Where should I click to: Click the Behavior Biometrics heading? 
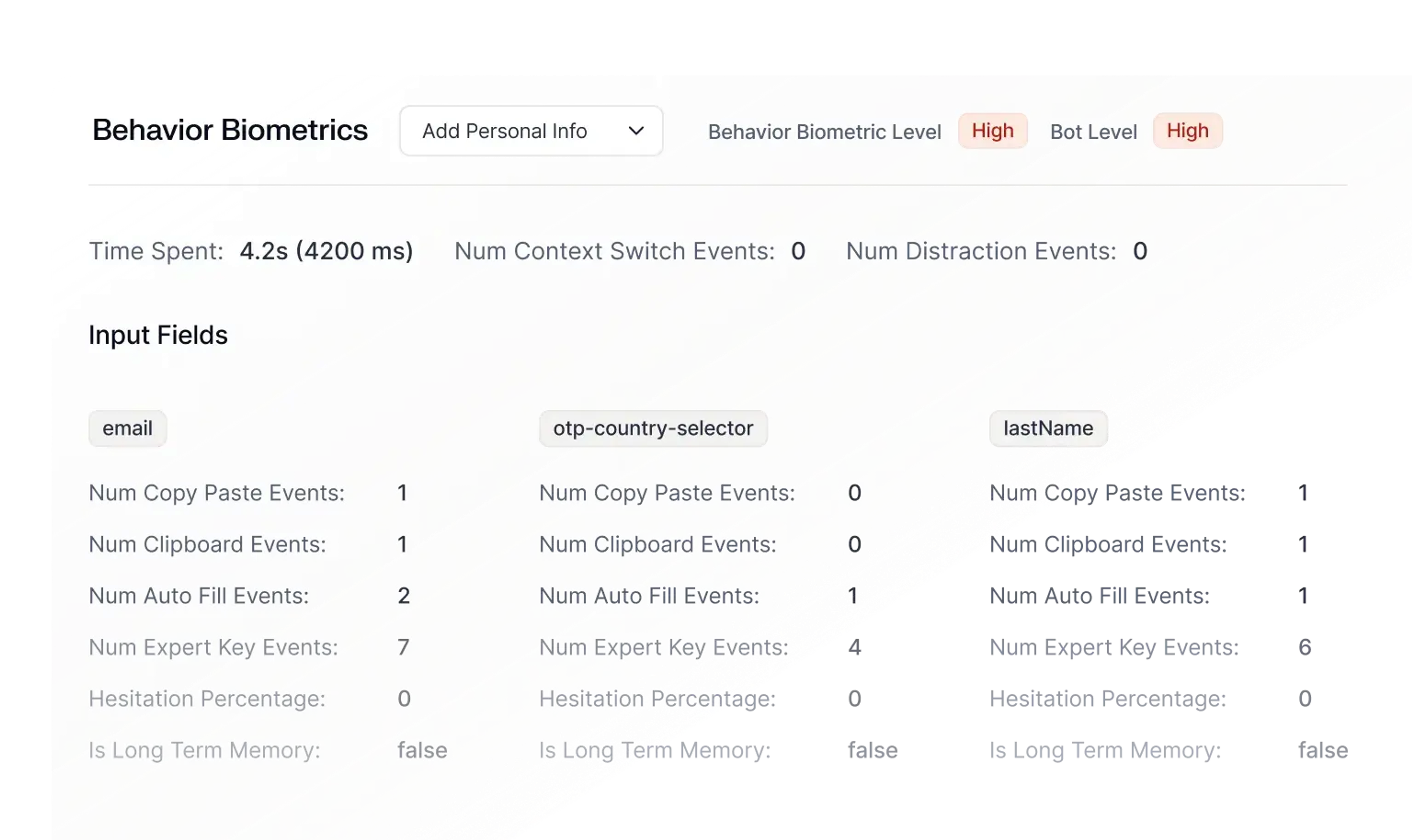click(x=230, y=130)
